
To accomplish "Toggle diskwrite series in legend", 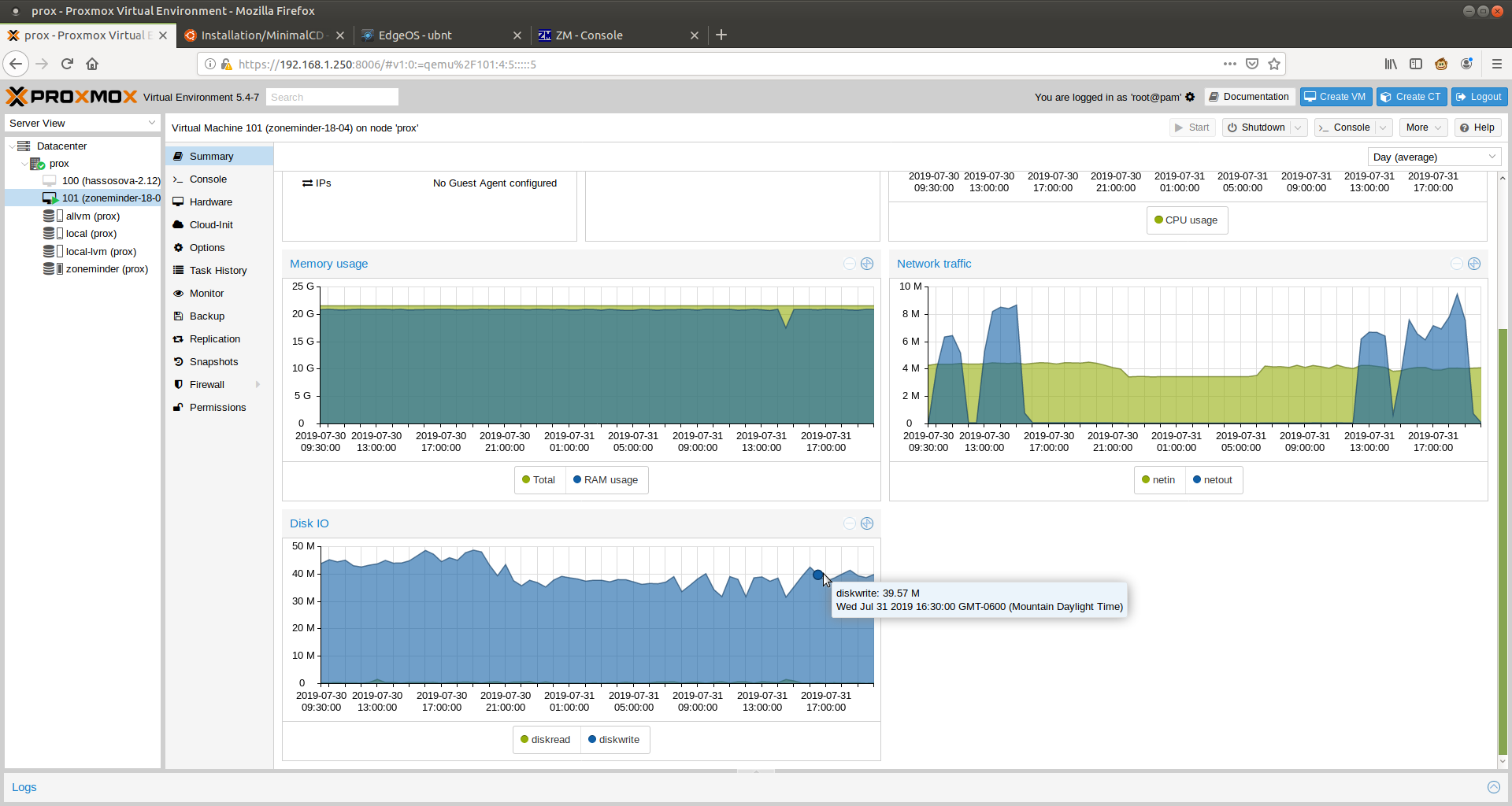I will [615, 740].
